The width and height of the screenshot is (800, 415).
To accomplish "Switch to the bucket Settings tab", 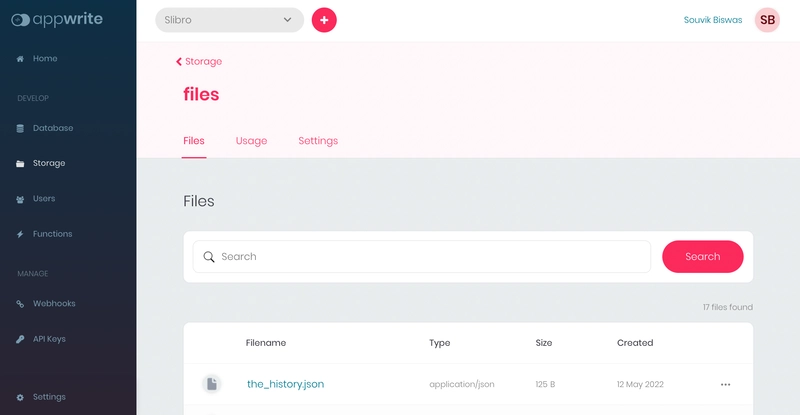I will (318, 141).
